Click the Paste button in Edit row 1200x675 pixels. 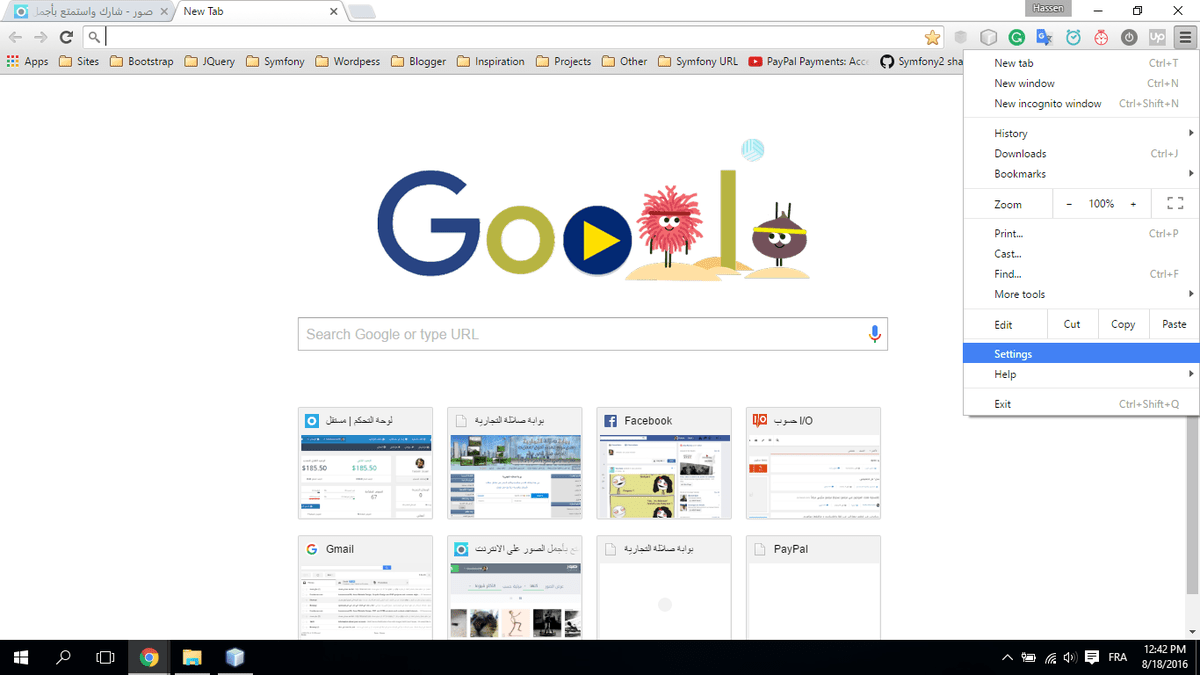tap(1174, 324)
